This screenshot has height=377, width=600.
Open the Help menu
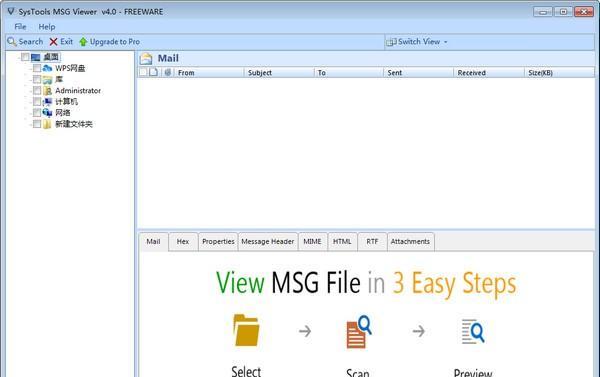[x=47, y=27]
